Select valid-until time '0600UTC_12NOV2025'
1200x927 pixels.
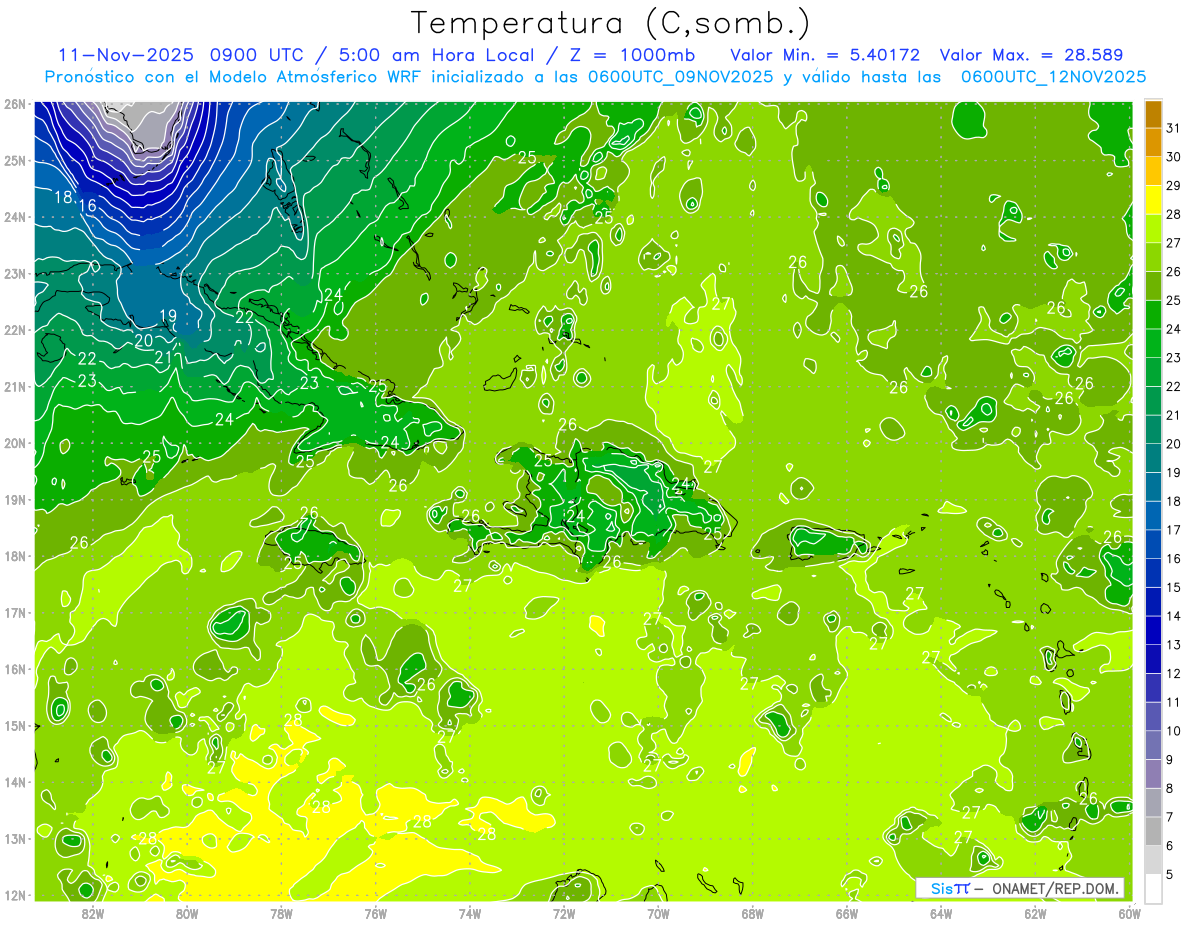pos(1053,77)
